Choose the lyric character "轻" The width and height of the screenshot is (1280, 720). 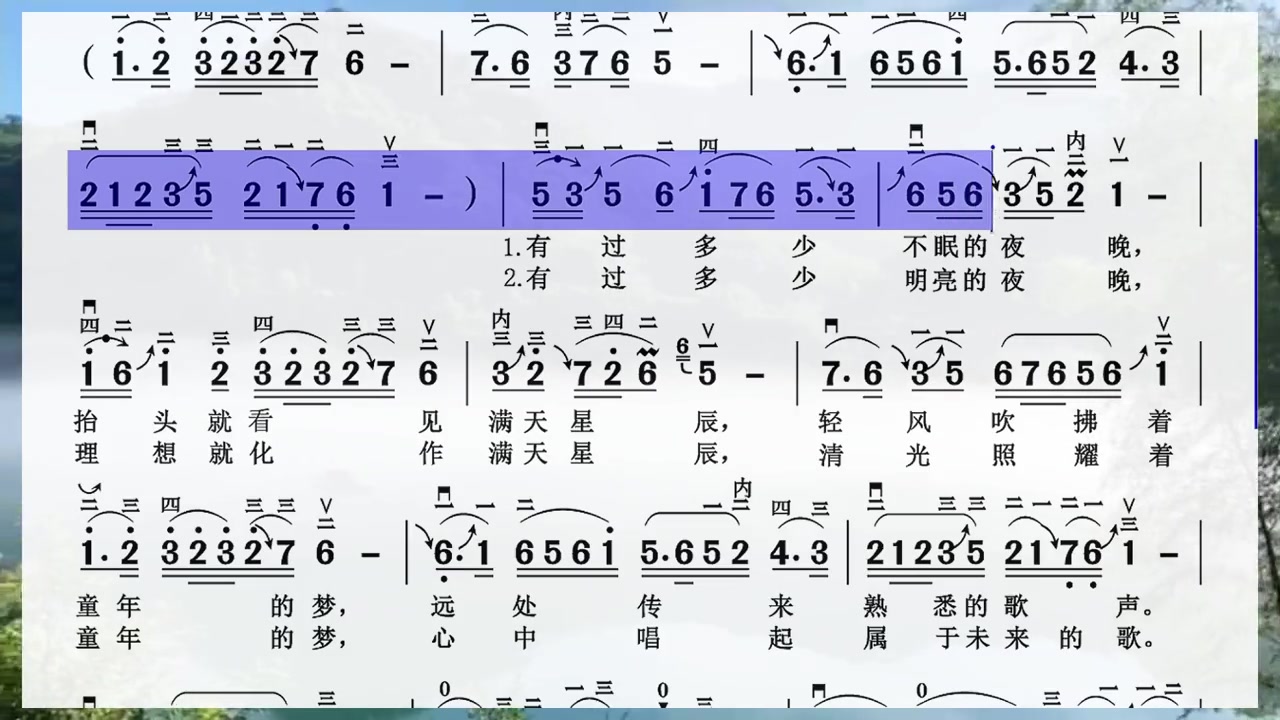(x=830, y=423)
